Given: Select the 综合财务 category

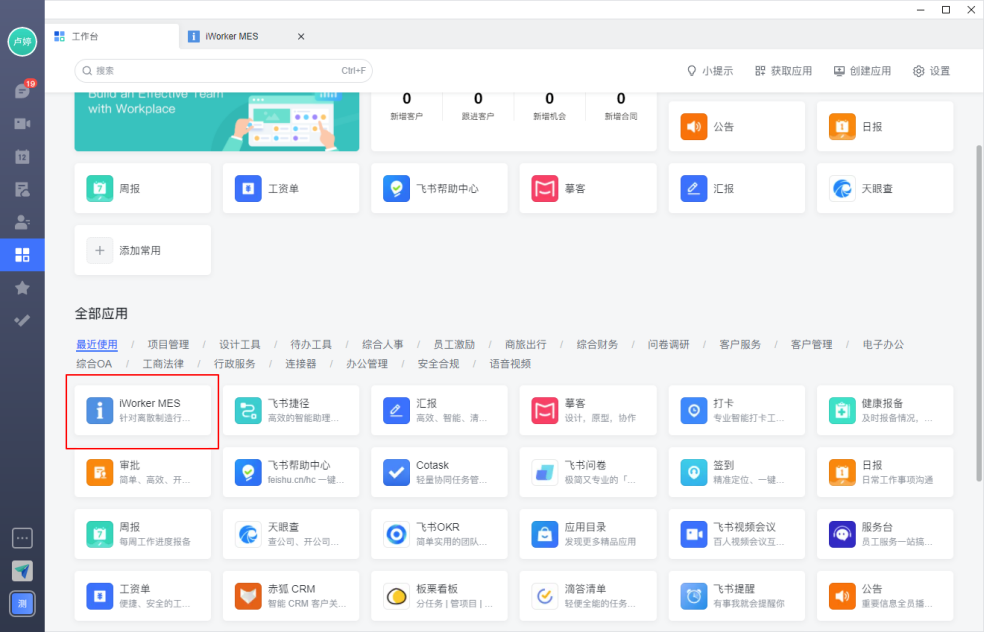Looking at the screenshot, I should pyautogui.click(x=597, y=345).
